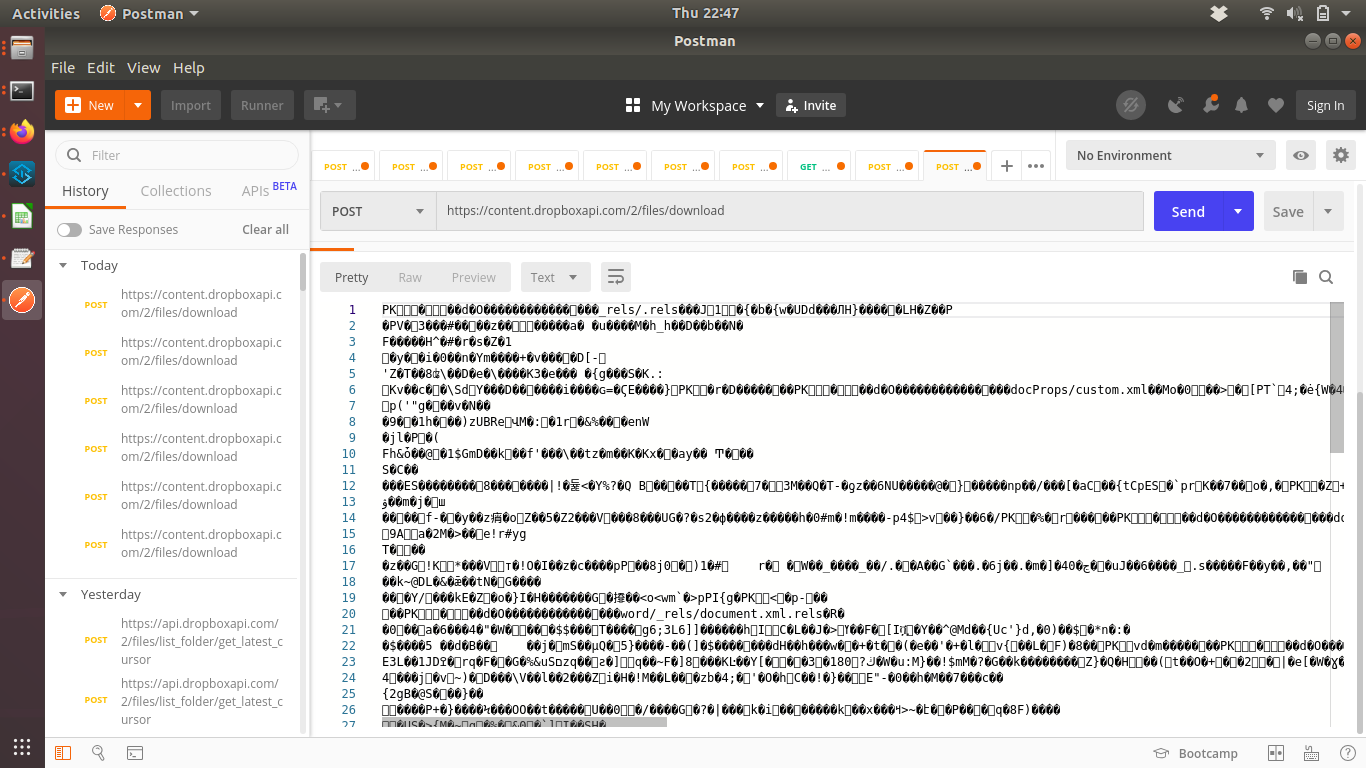Open the capture requests satellite icon
This screenshot has width=1366, height=768.
[x=1176, y=105]
